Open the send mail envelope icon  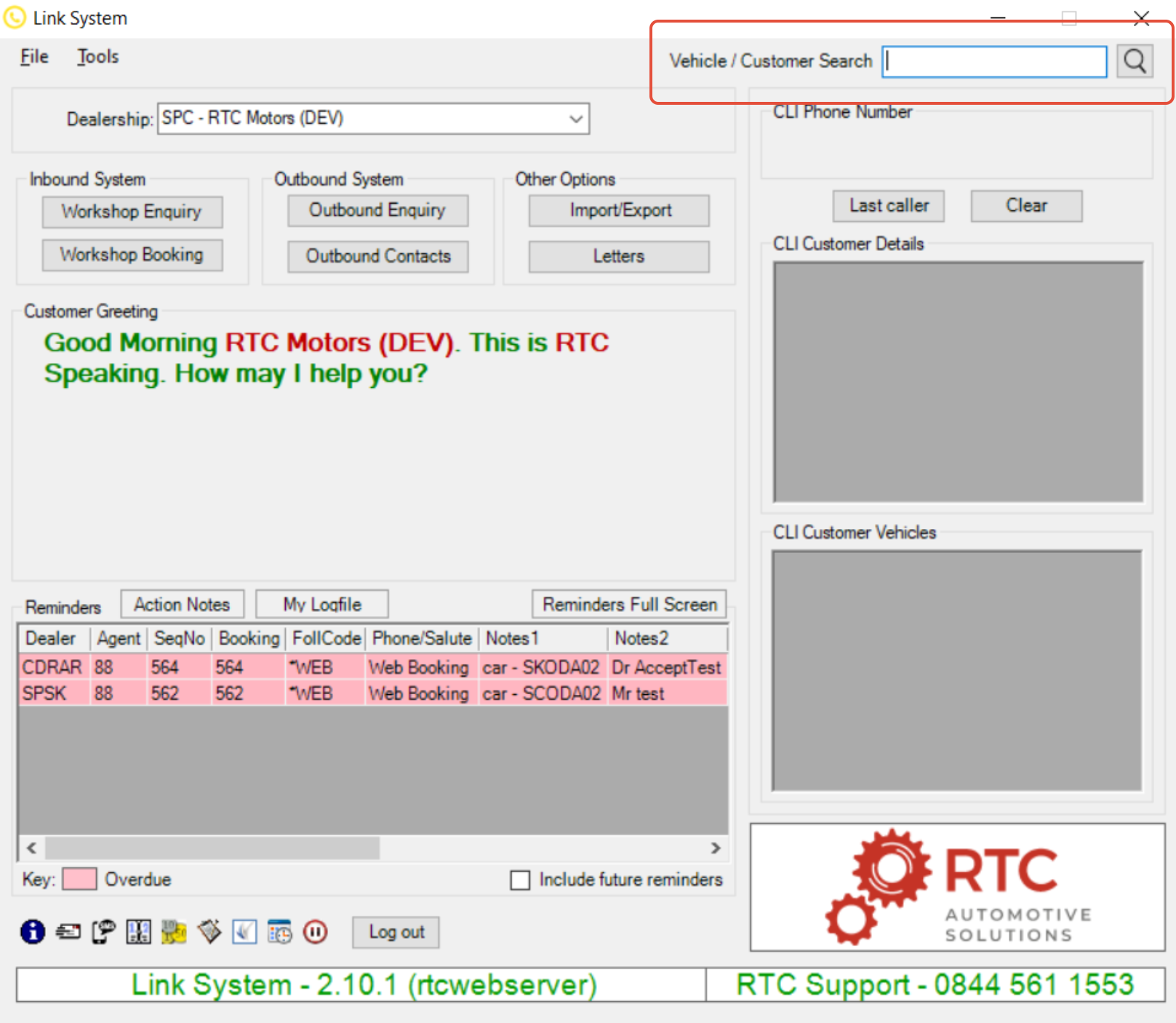(68, 931)
